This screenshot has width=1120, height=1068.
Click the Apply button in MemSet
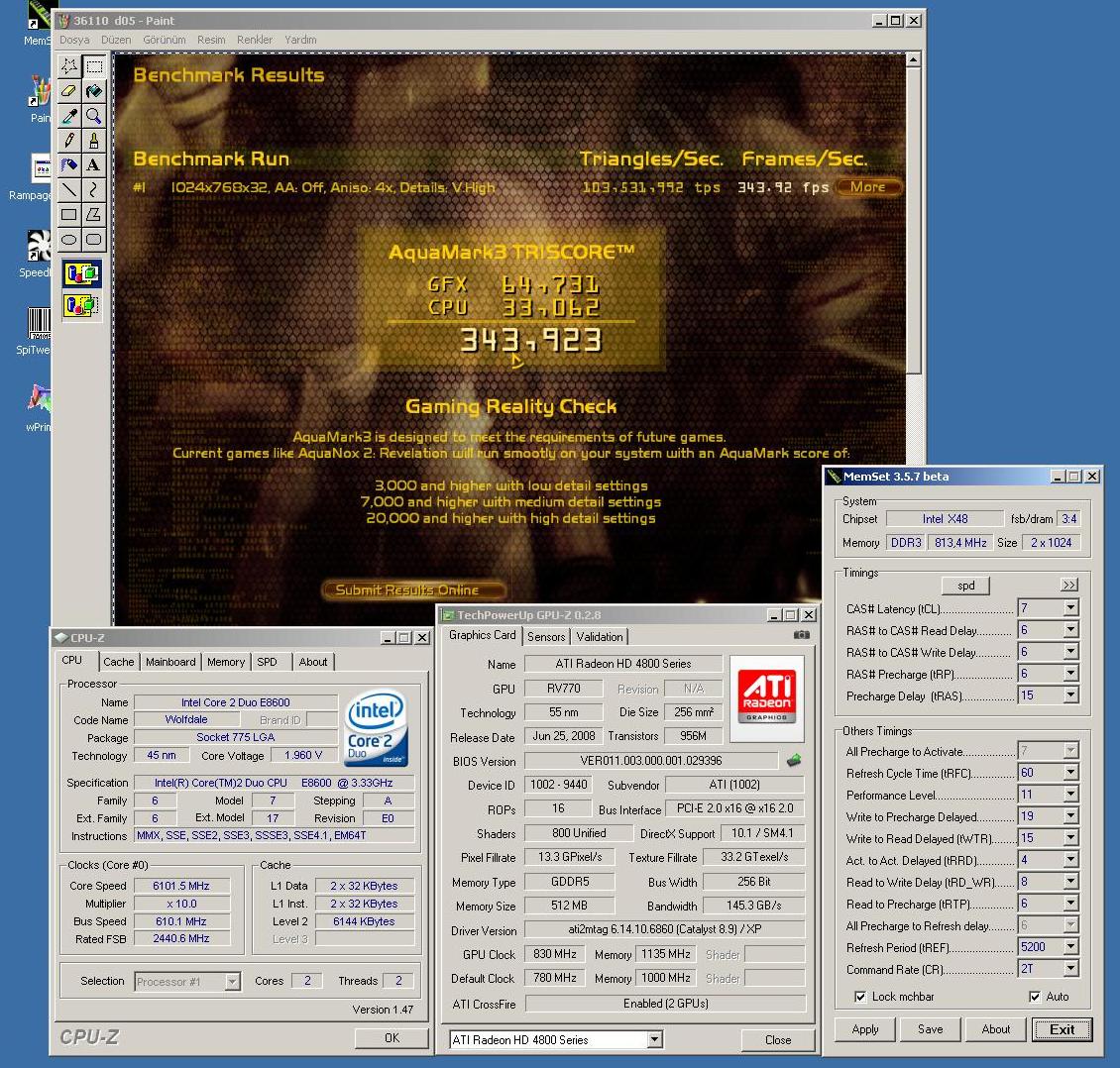click(865, 1029)
